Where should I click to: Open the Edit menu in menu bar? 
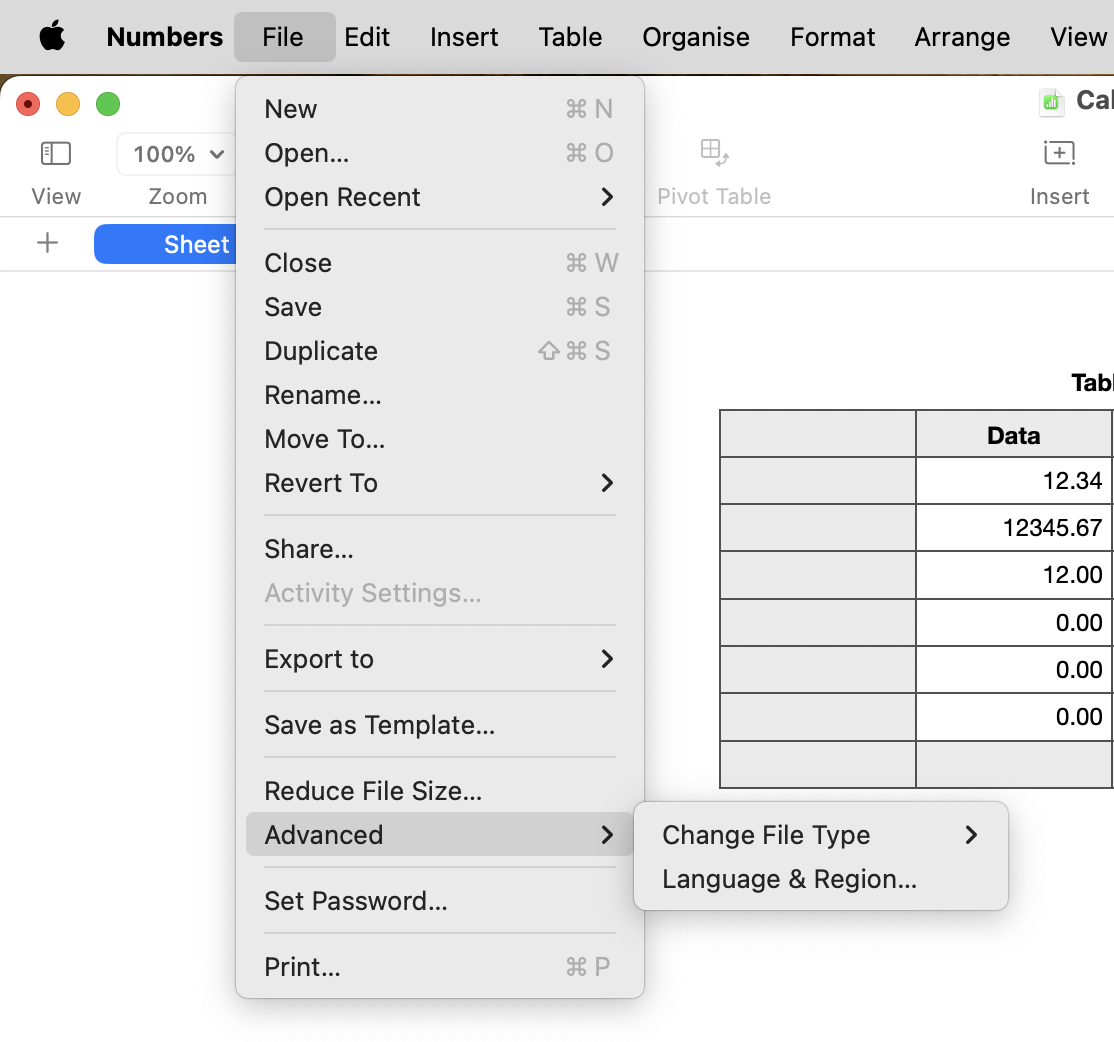(x=367, y=37)
